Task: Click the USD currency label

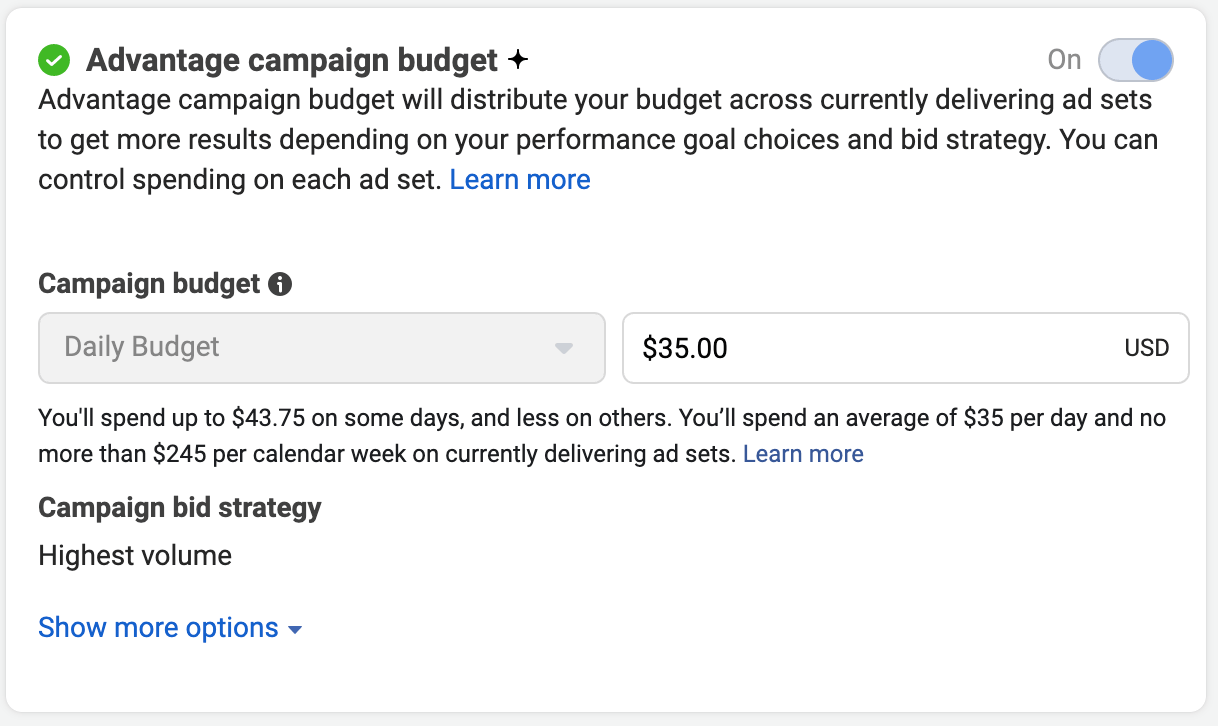Action: click(1146, 349)
